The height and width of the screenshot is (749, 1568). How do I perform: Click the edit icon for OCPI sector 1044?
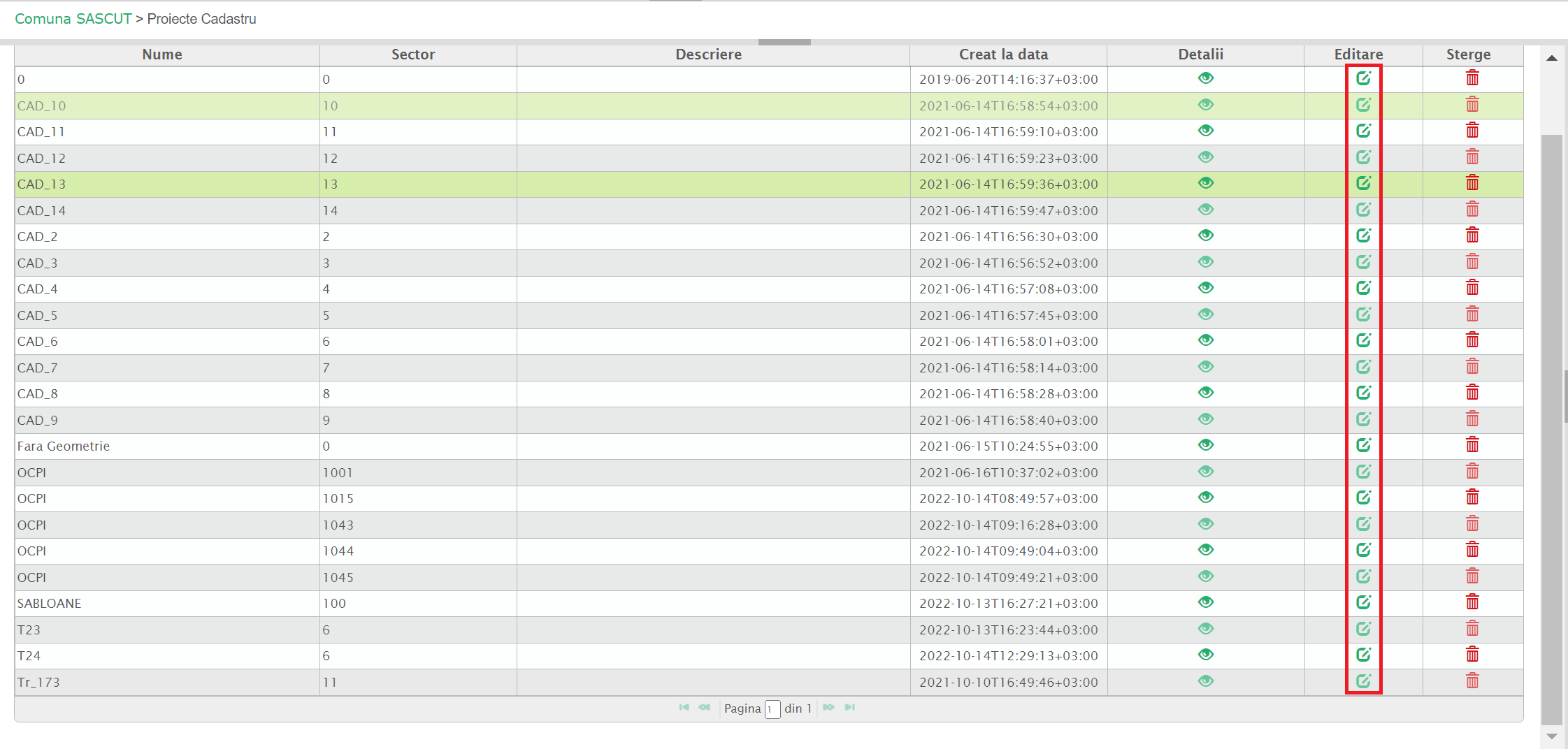pos(1363,550)
